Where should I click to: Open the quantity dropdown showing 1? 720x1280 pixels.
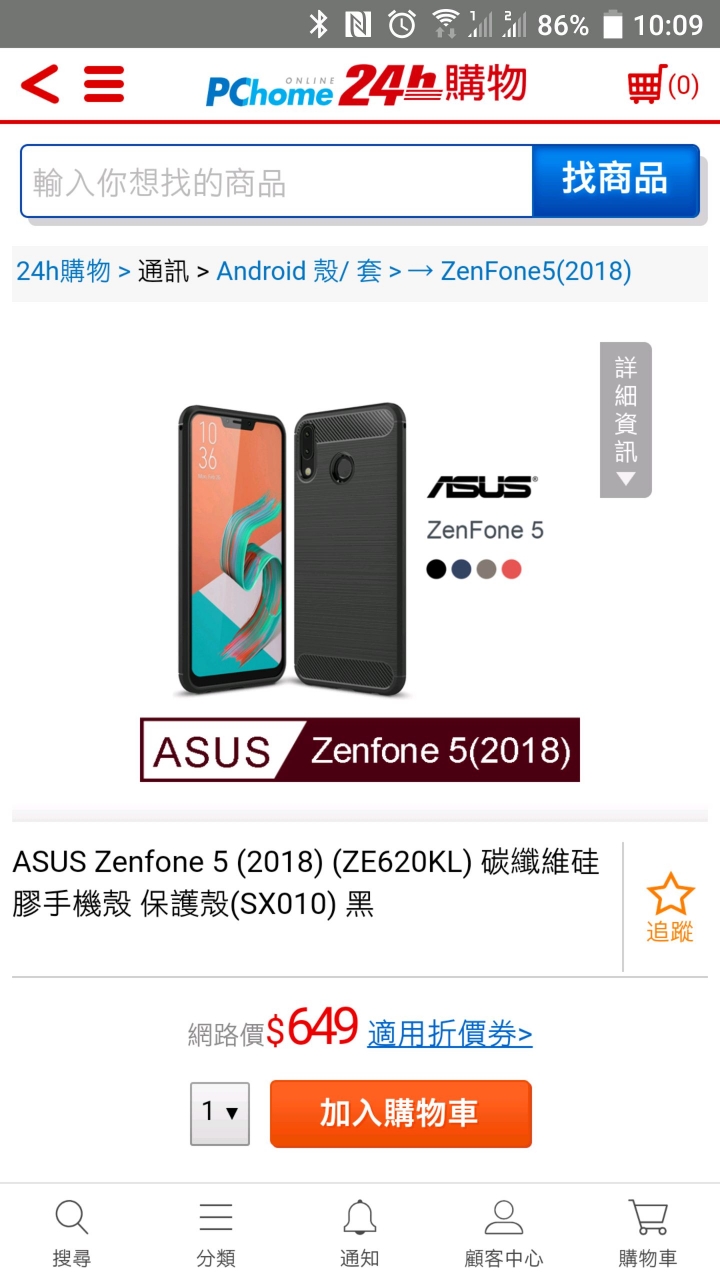click(x=220, y=1113)
